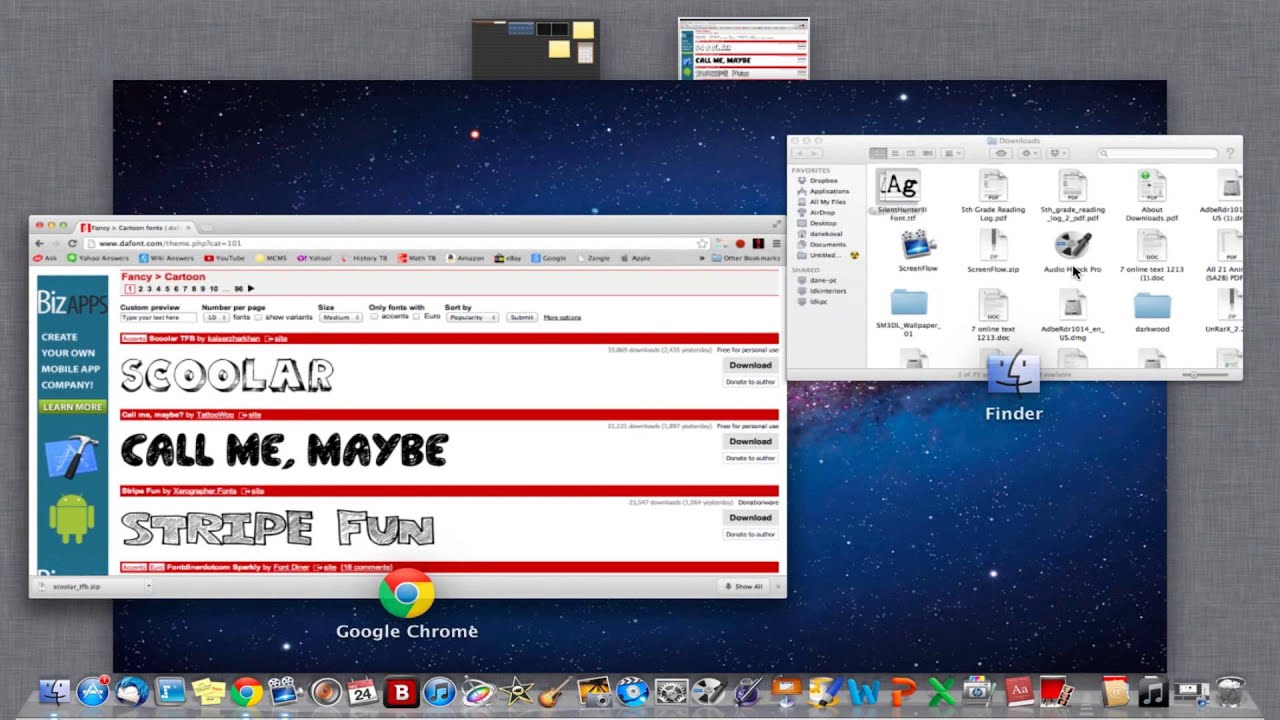Click the Submit button on dafont
1280x720 pixels.
(522, 317)
